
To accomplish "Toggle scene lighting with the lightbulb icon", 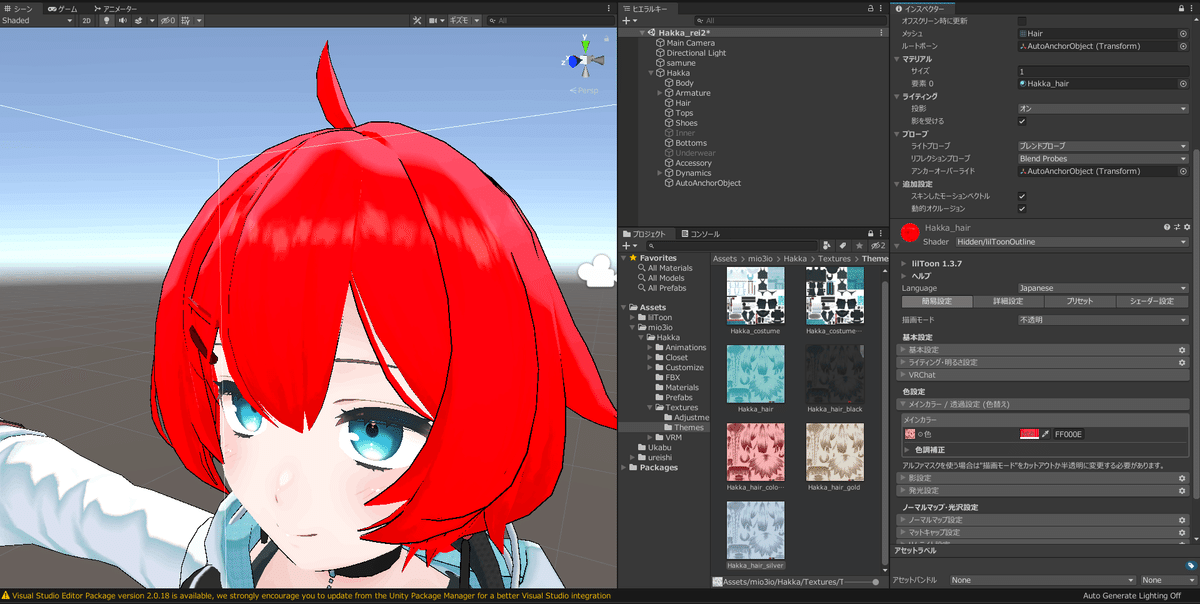I will pyautogui.click(x=107, y=20).
